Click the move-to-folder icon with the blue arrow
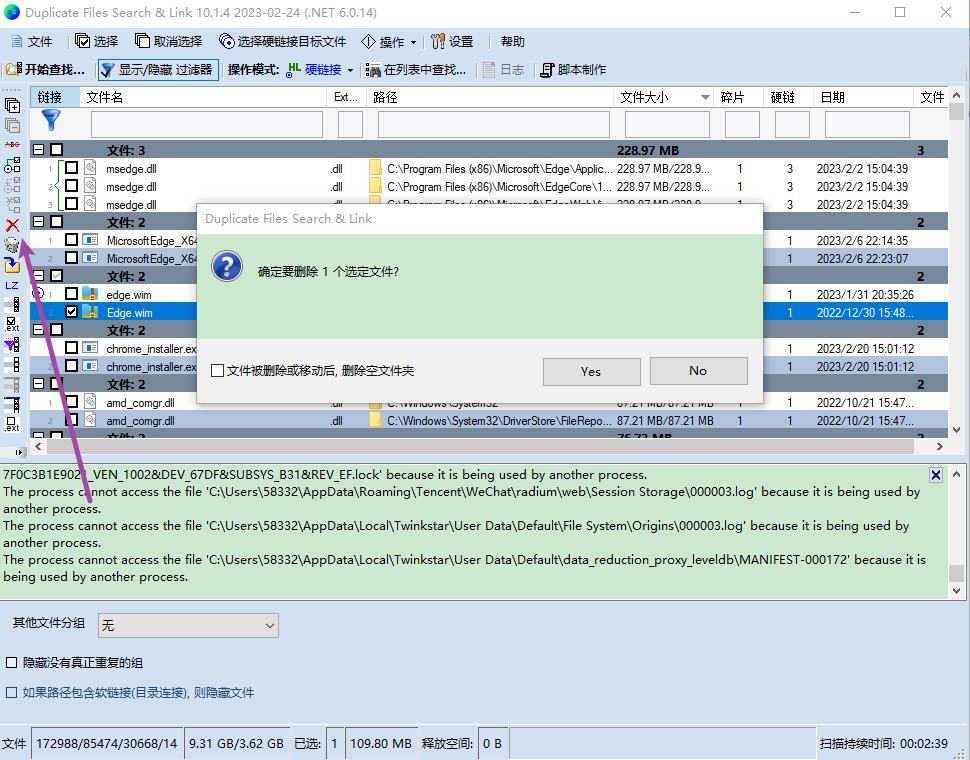Screen dimensions: 970x760 [x=12, y=265]
